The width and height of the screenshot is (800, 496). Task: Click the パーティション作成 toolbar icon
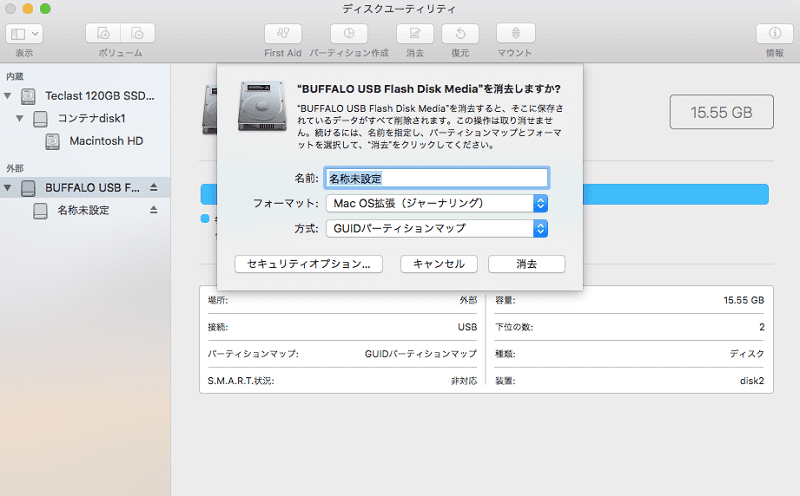click(x=349, y=34)
